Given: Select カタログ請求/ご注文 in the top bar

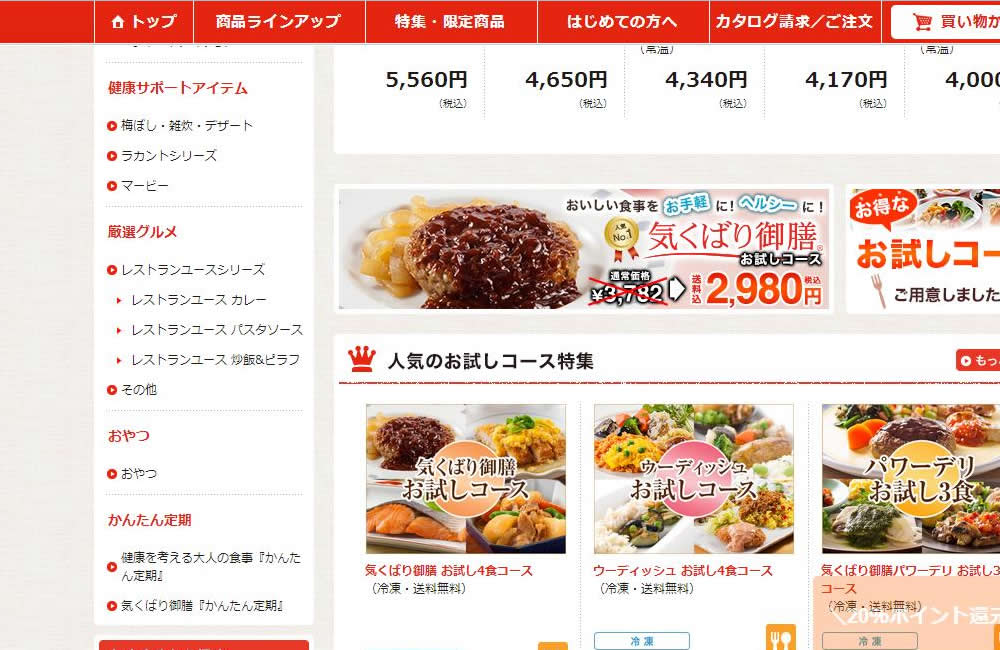Looking at the screenshot, I should (x=795, y=22).
